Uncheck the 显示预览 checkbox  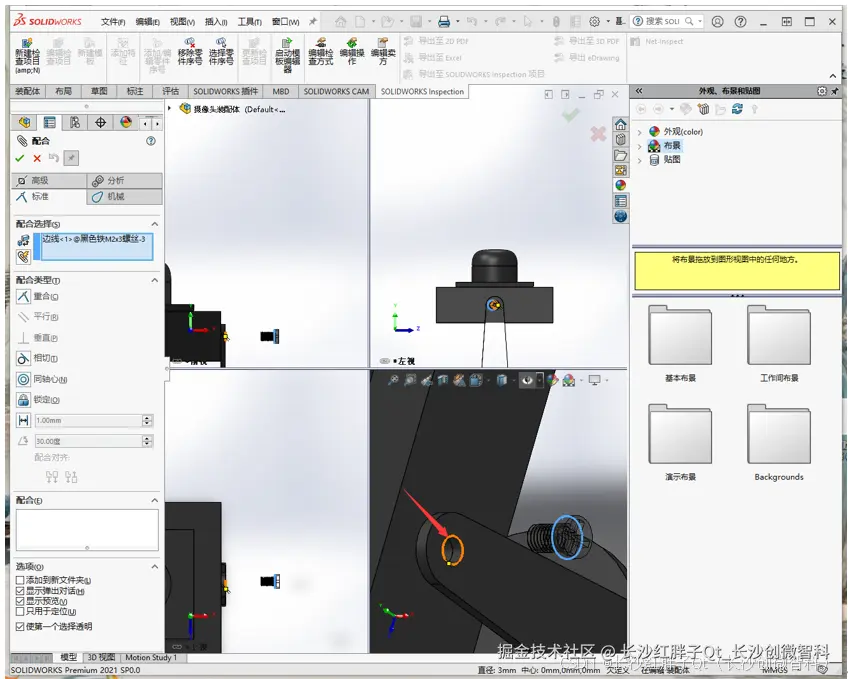tap(20, 601)
